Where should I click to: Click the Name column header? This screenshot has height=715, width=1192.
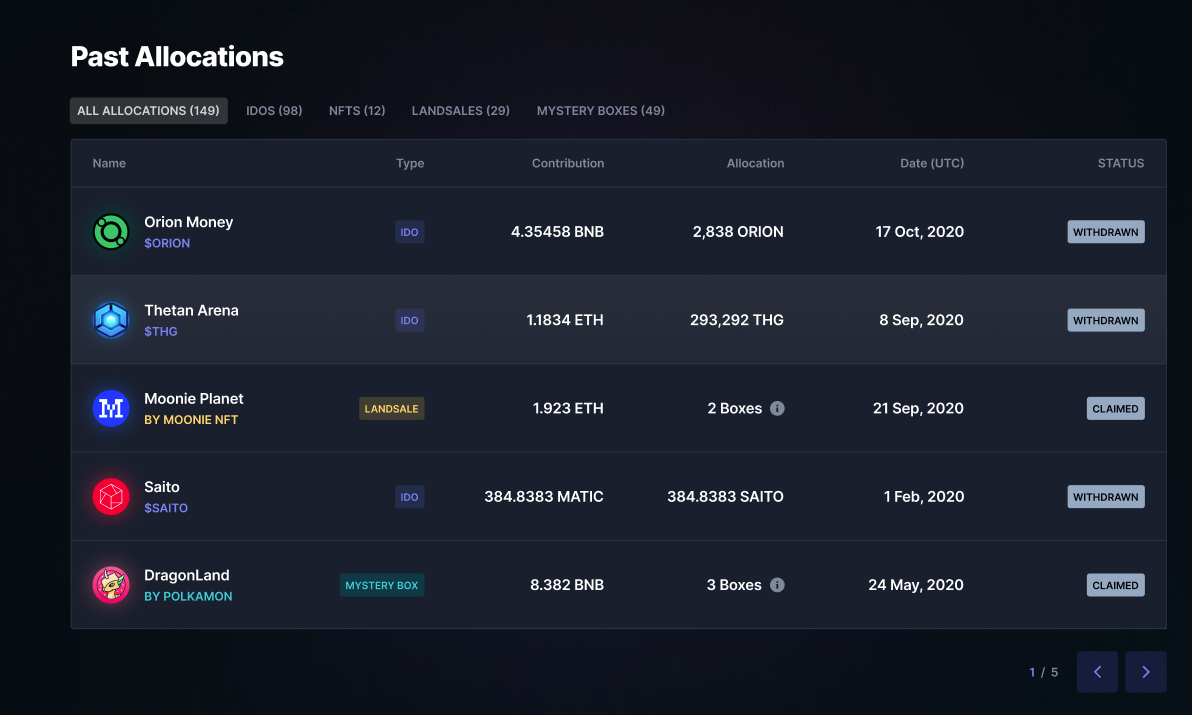[109, 163]
